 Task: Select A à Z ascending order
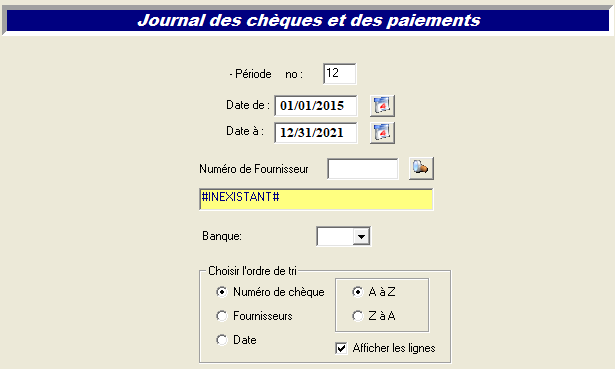tap(357, 292)
